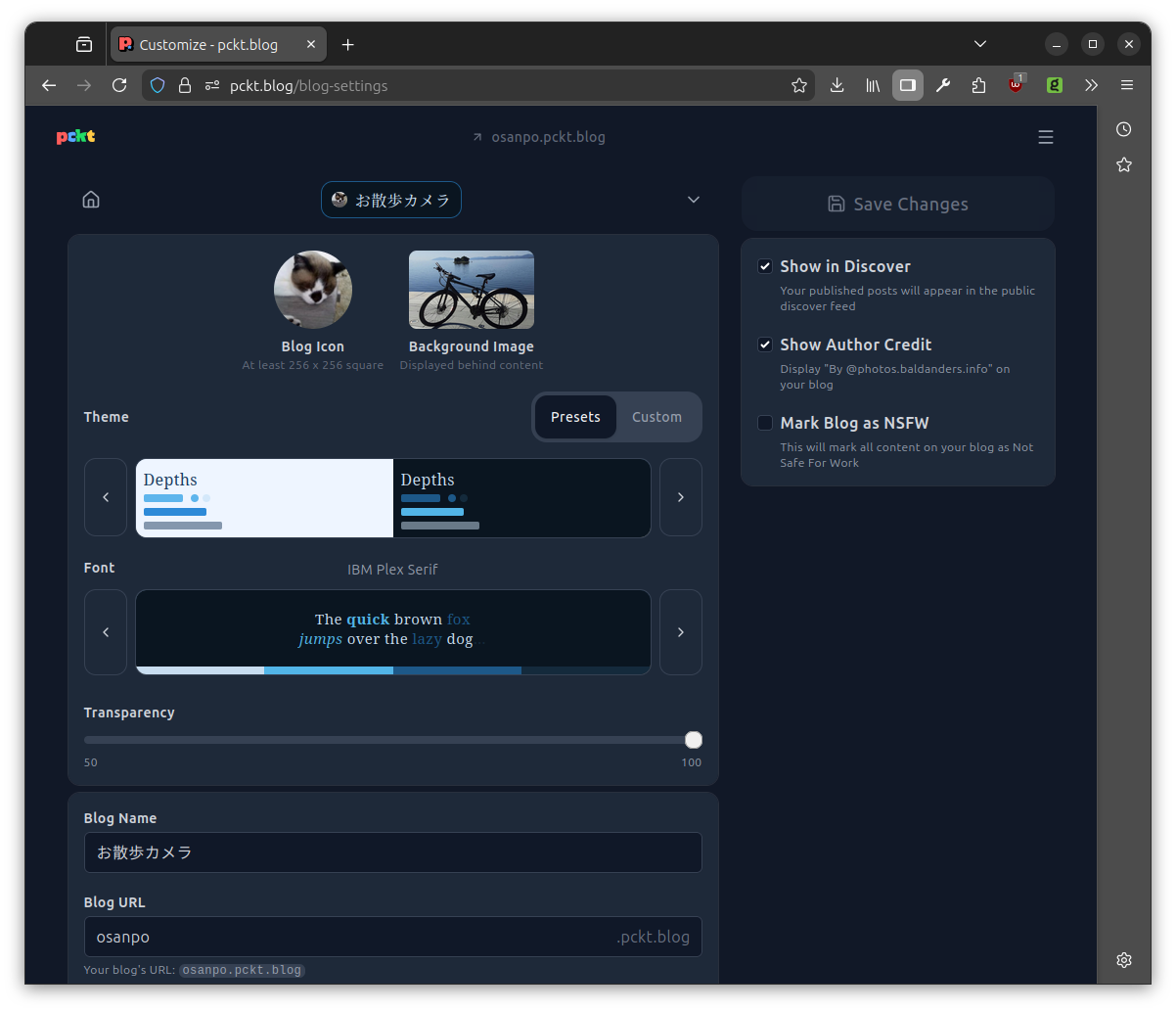Screen dimensions: 1176x1012
Task: Disable Show in Discover
Action: point(764,266)
